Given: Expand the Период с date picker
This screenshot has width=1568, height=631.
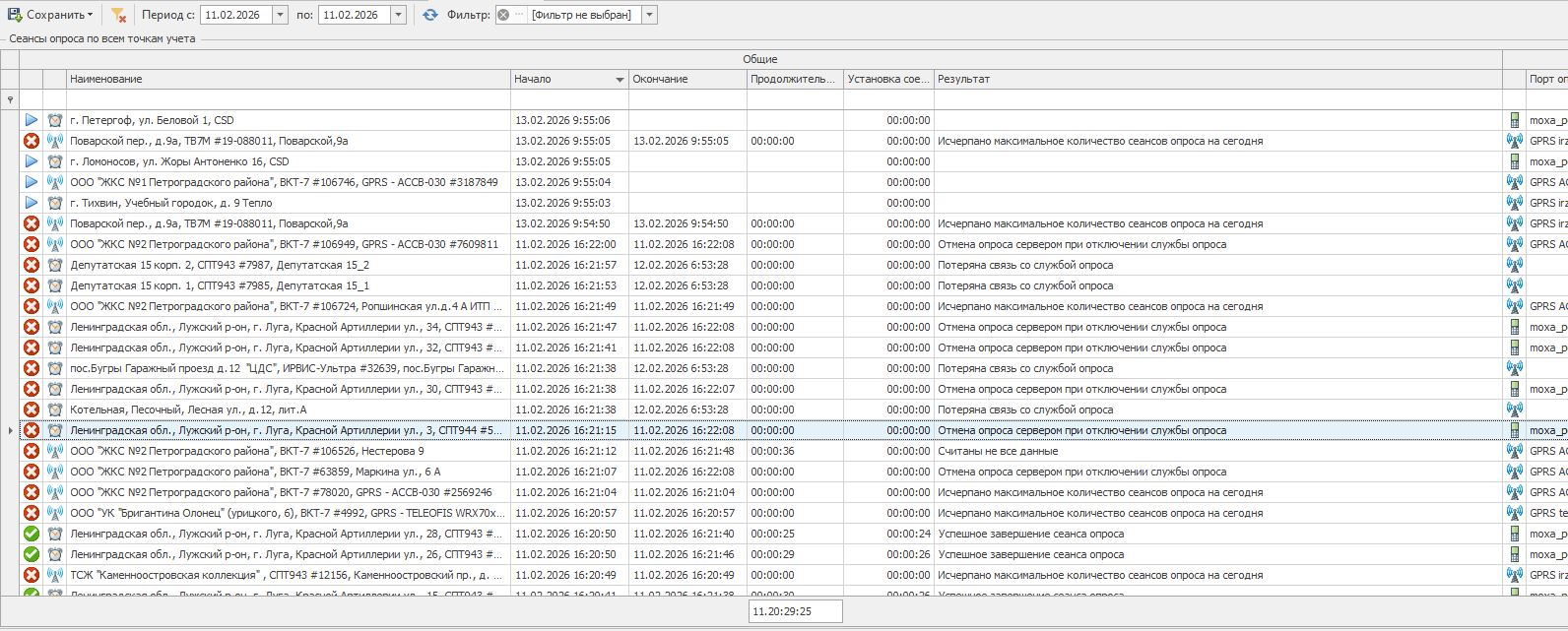Looking at the screenshot, I should tap(280, 15).
